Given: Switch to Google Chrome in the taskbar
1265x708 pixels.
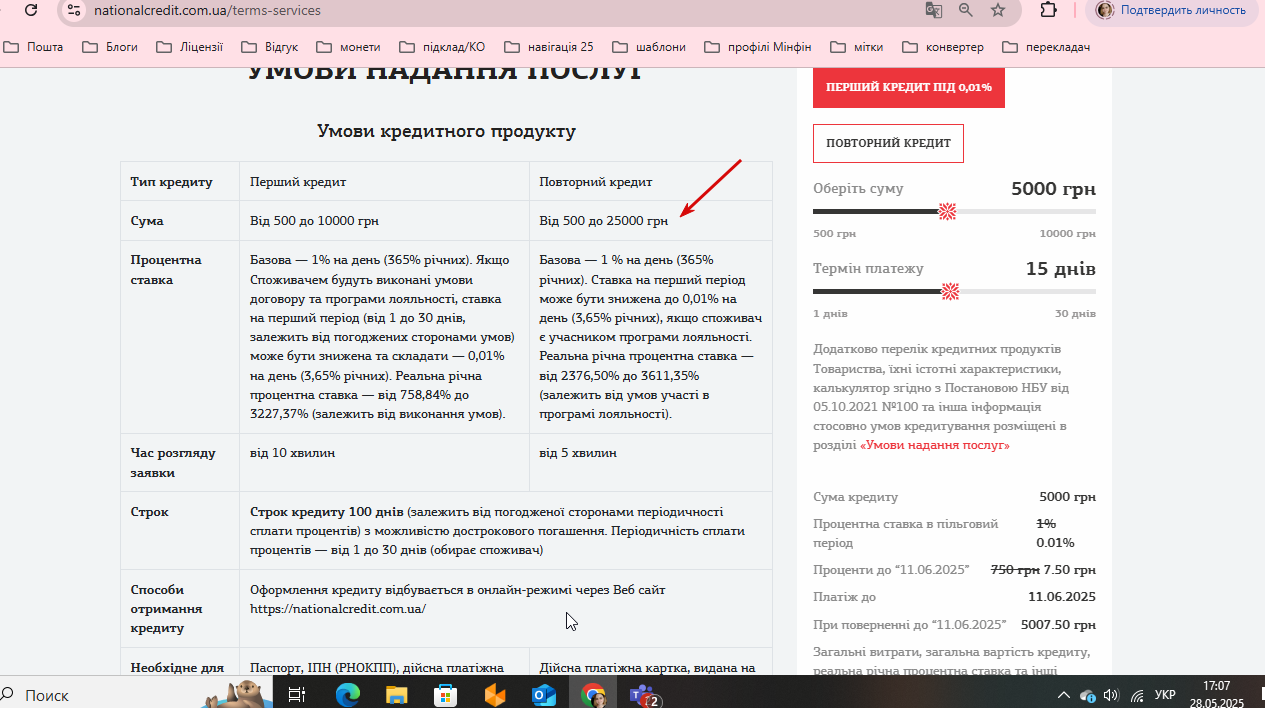Looking at the screenshot, I should [593, 695].
